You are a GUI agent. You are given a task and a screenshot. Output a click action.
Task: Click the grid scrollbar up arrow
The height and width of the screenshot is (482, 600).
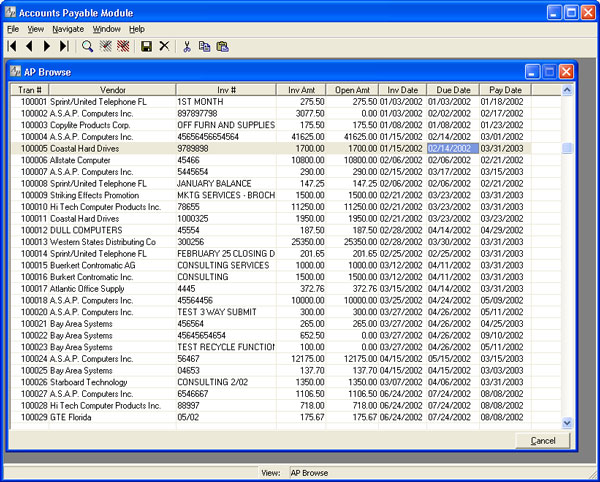pyautogui.click(x=567, y=90)
